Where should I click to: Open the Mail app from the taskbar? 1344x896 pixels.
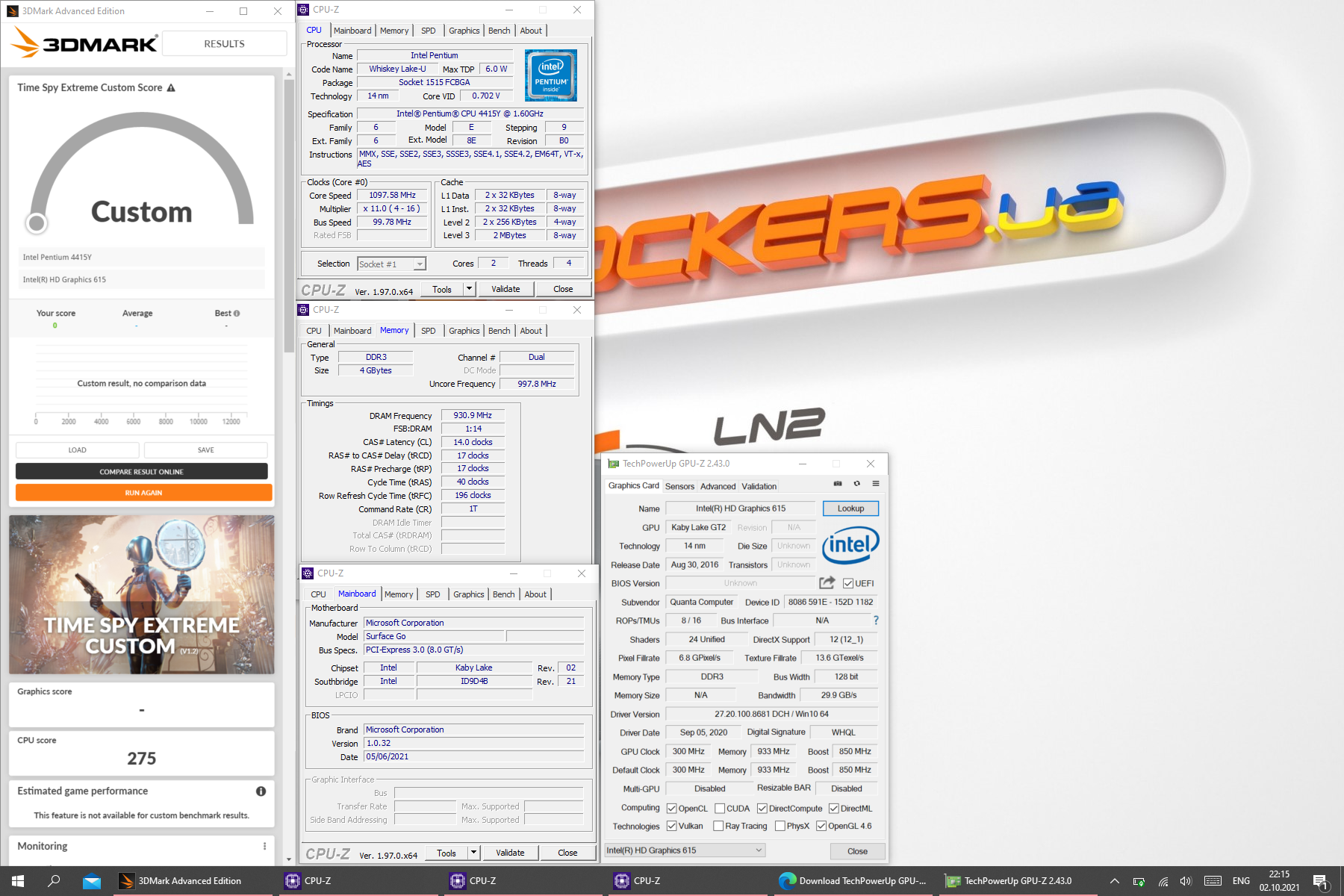(92, 881)
